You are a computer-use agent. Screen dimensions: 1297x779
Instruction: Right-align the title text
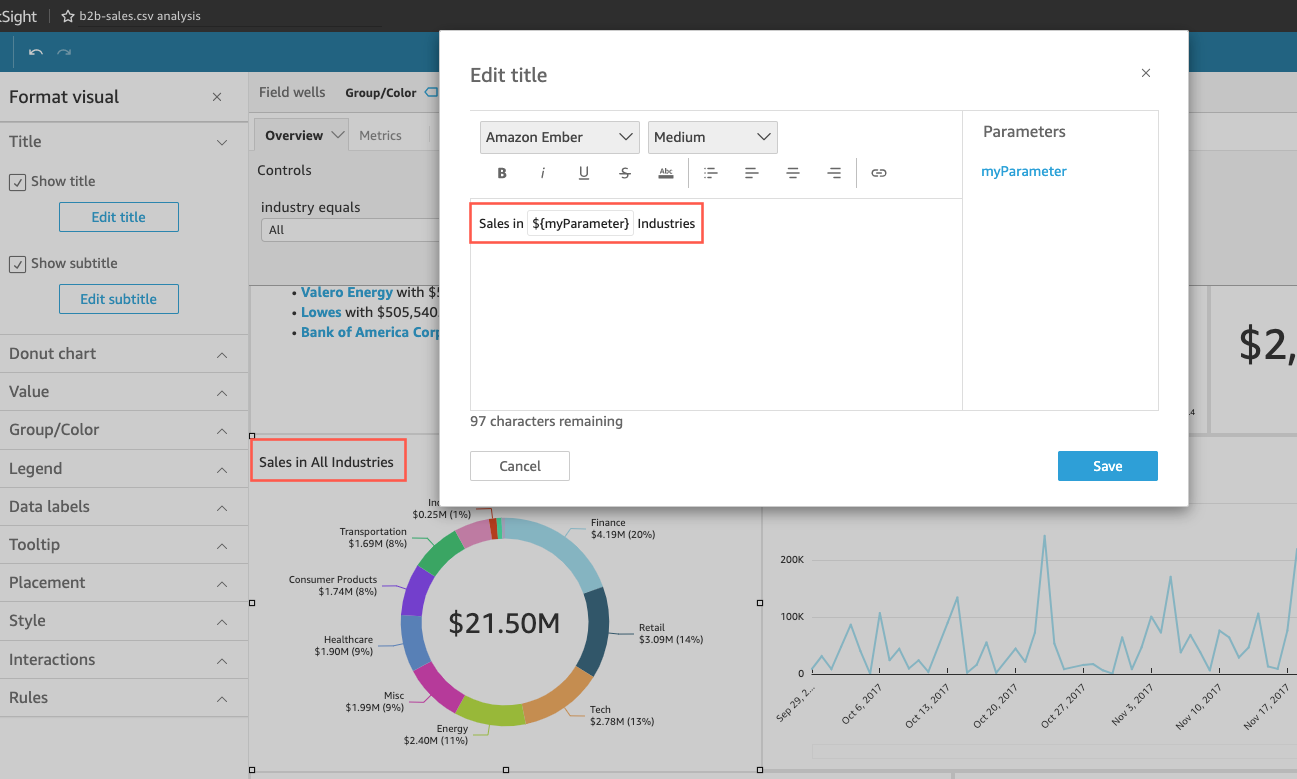pos(834,173)
